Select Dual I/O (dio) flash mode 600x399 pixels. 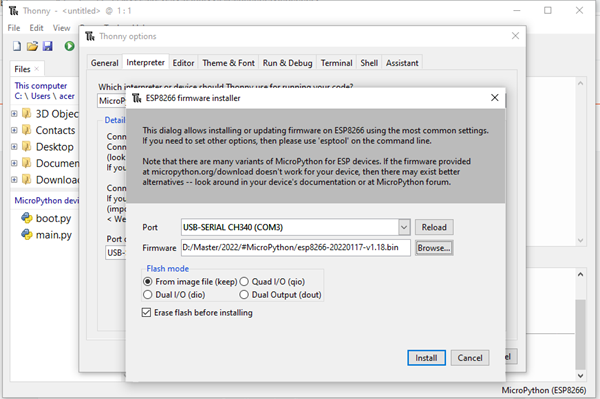click(147, 295)
